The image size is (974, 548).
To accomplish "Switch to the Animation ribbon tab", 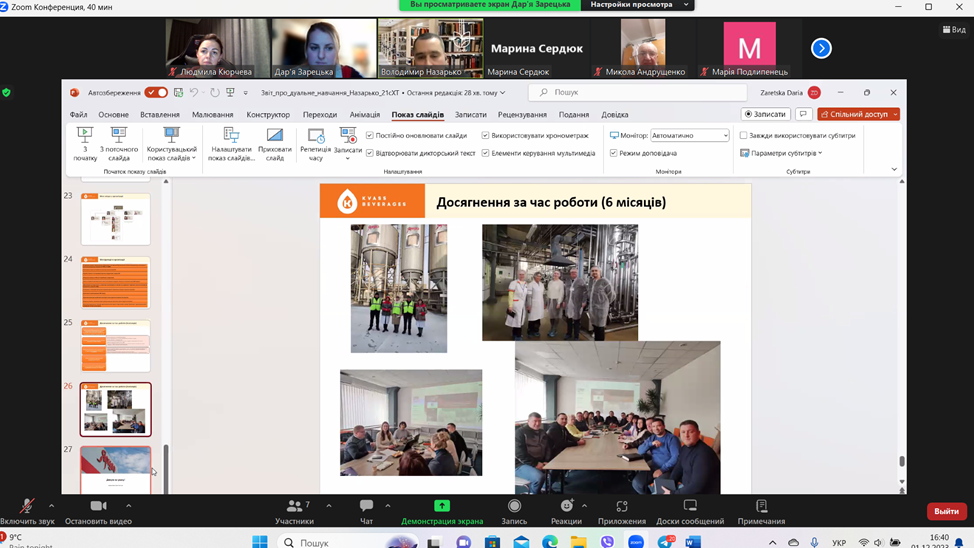I will 365,115.
